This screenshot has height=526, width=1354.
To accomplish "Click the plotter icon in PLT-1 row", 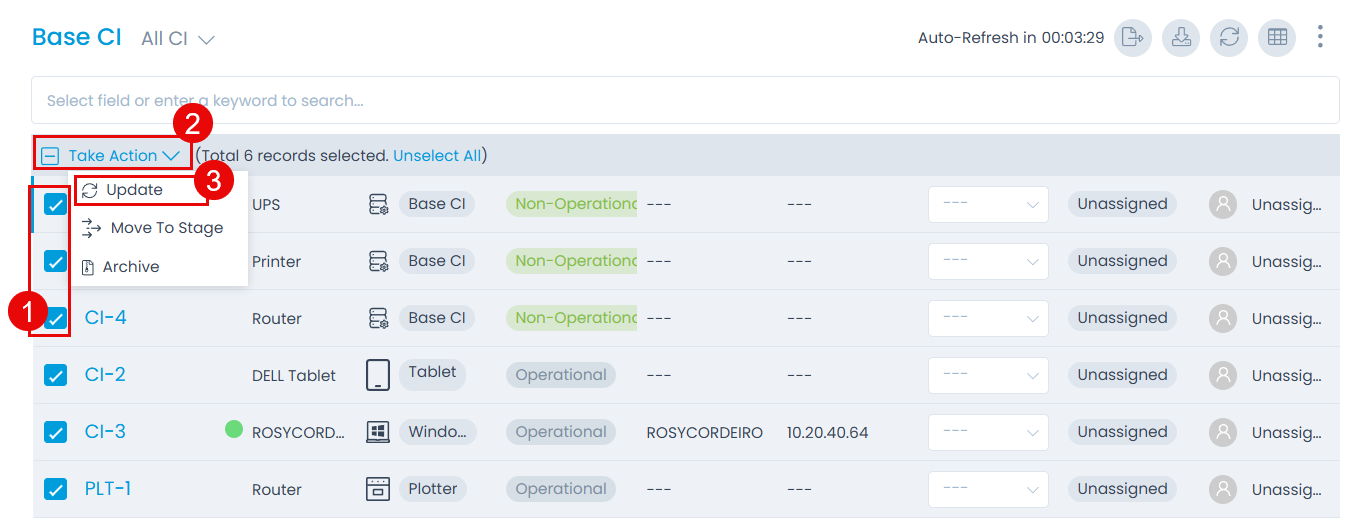I will pos(378,489).
